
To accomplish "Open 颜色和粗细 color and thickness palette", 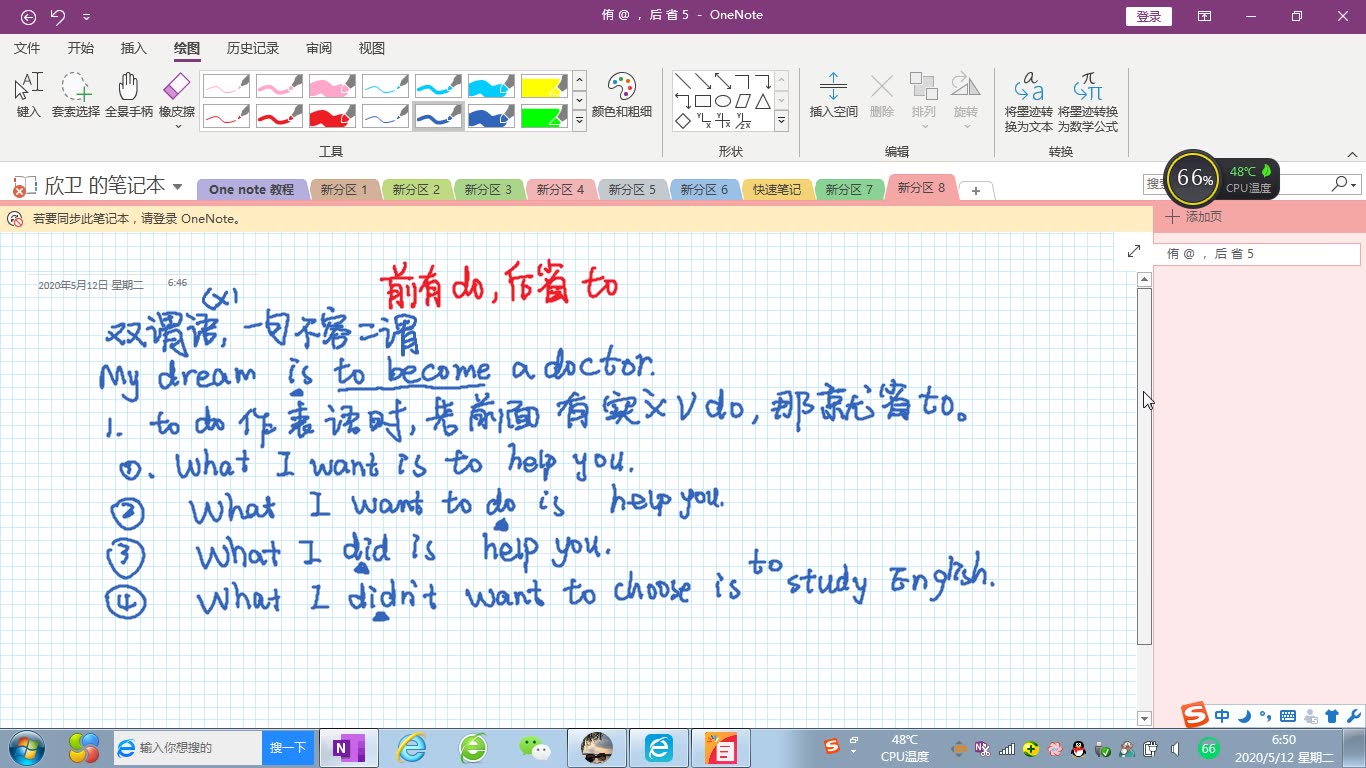I will [x=622, y=96].
